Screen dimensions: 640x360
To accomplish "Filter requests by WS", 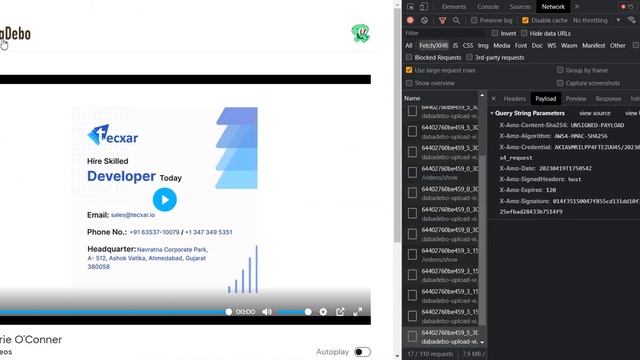I will [x=552, y=45].
